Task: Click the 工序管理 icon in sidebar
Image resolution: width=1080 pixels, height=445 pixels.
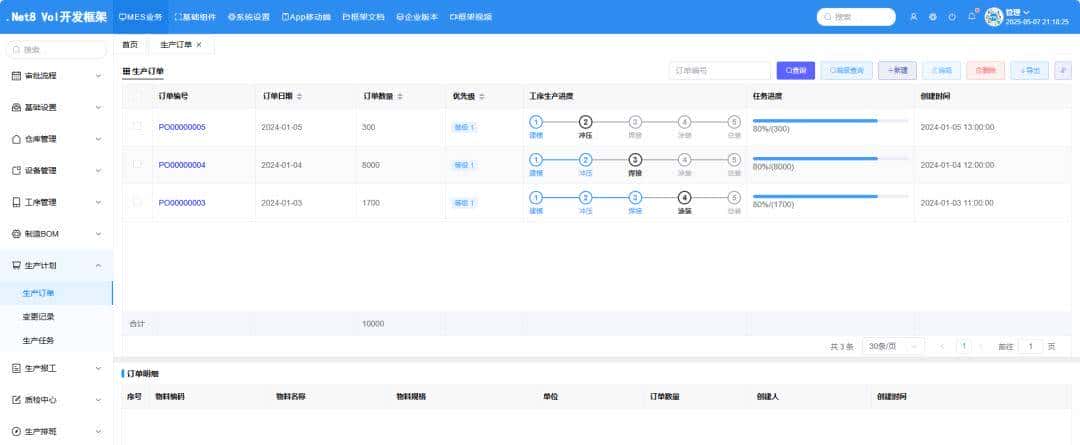Action: pyautogui.click(x=17, y=203)
